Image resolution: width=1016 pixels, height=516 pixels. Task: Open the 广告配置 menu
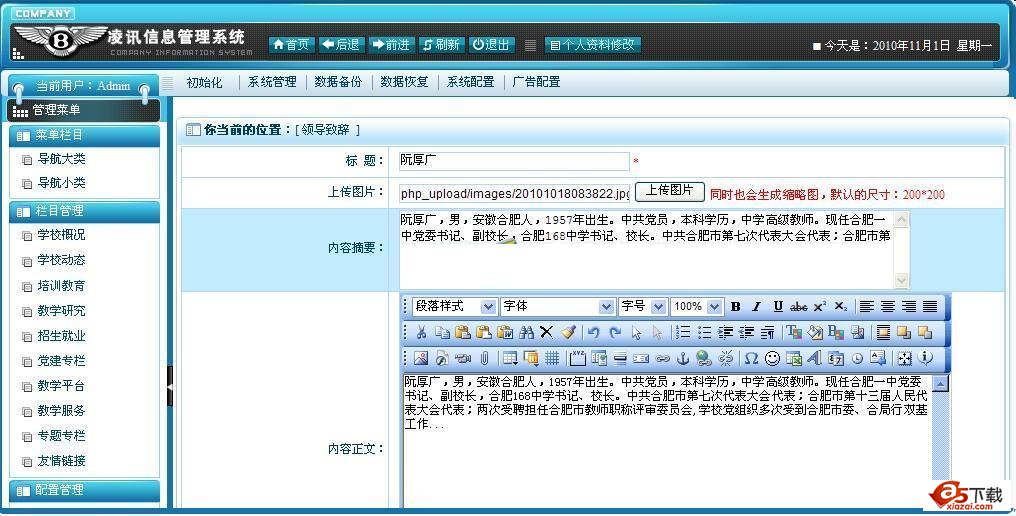(x=537, y=82)
